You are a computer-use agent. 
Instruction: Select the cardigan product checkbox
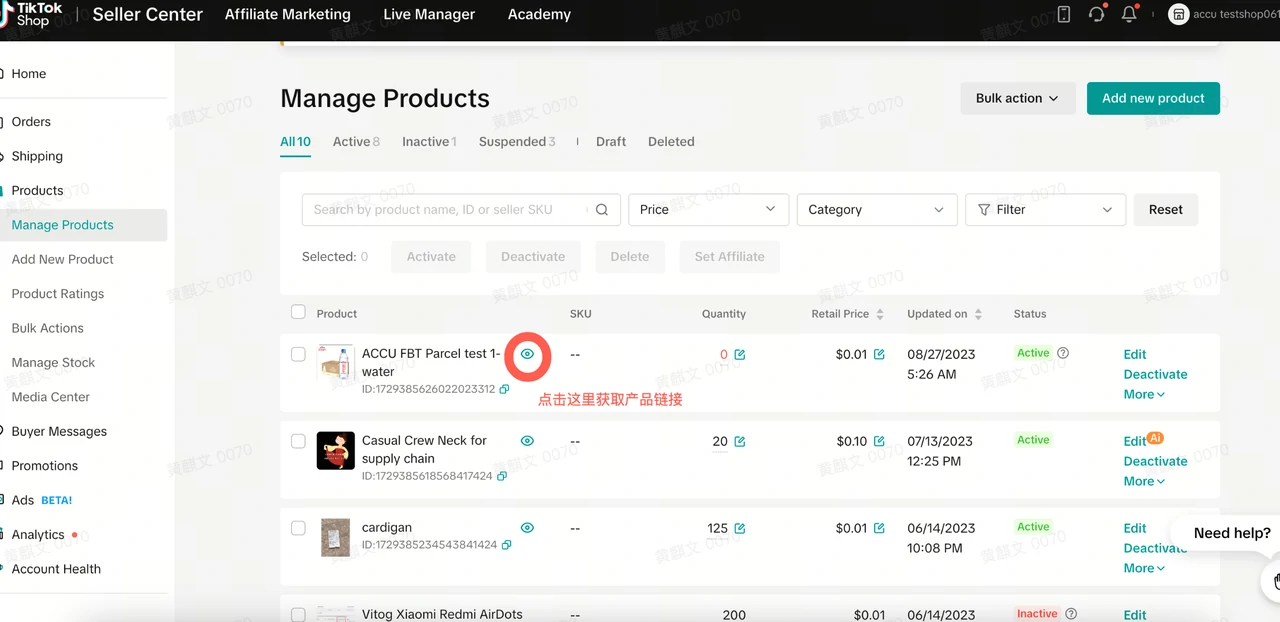coord(298,528)
